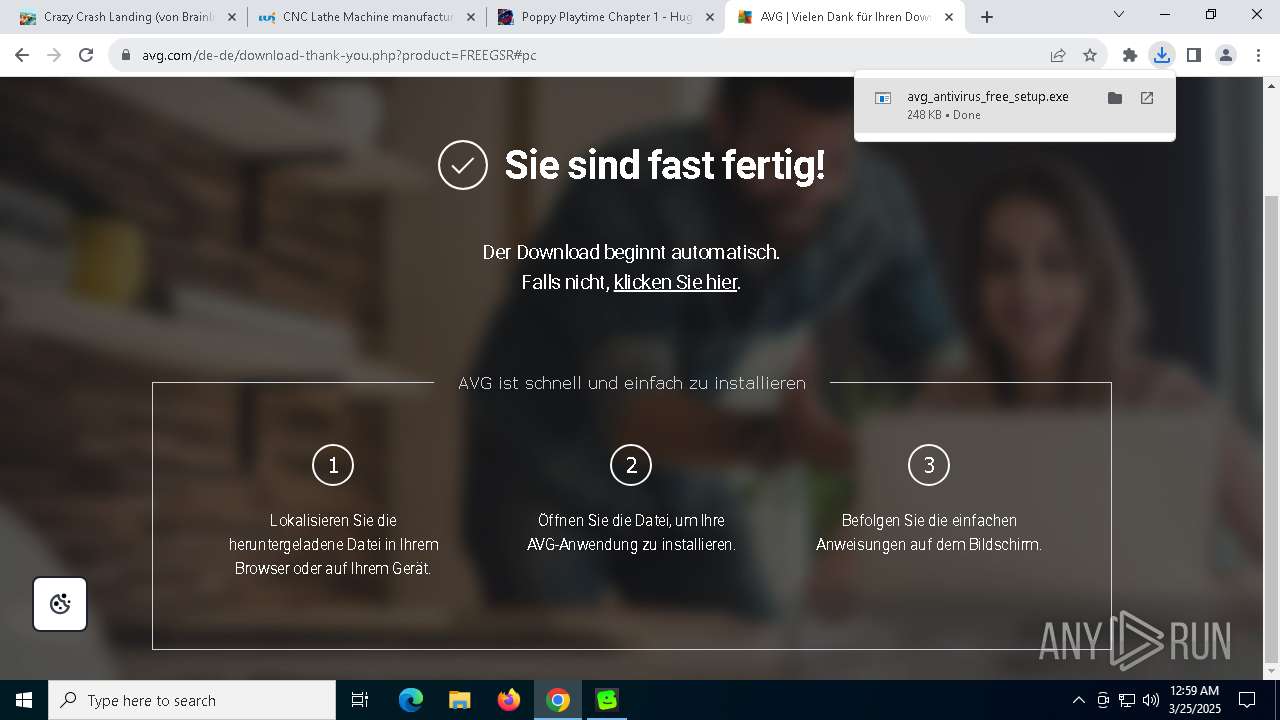The height and width of the screenshot is (720, 1280).
Task: Open network status tray icon
Action: (1127, 700)
